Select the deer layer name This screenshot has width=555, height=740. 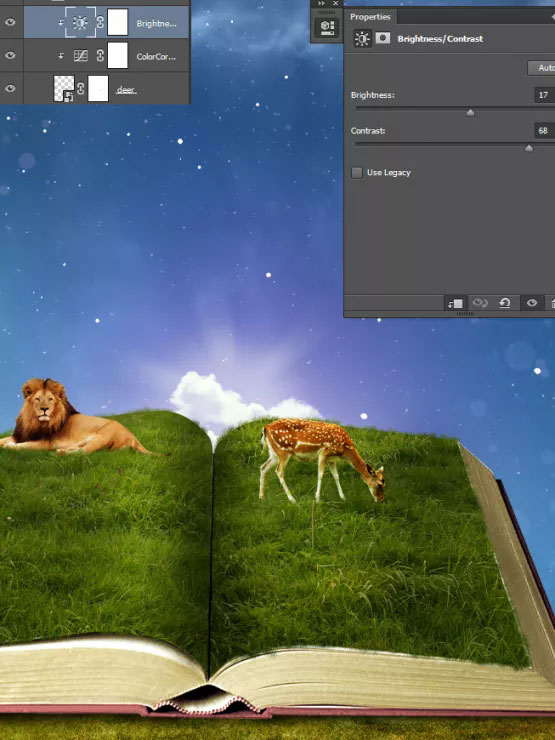coord(126,90)
